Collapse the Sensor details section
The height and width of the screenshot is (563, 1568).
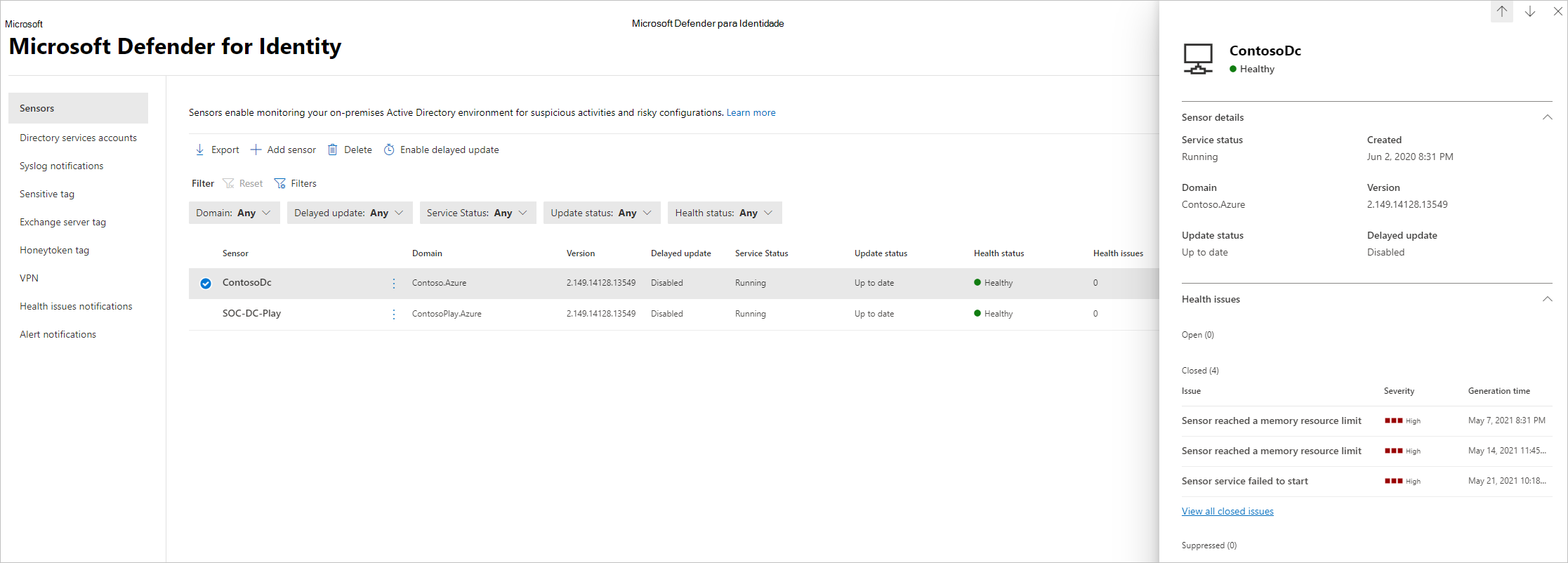pos(1547,117)
